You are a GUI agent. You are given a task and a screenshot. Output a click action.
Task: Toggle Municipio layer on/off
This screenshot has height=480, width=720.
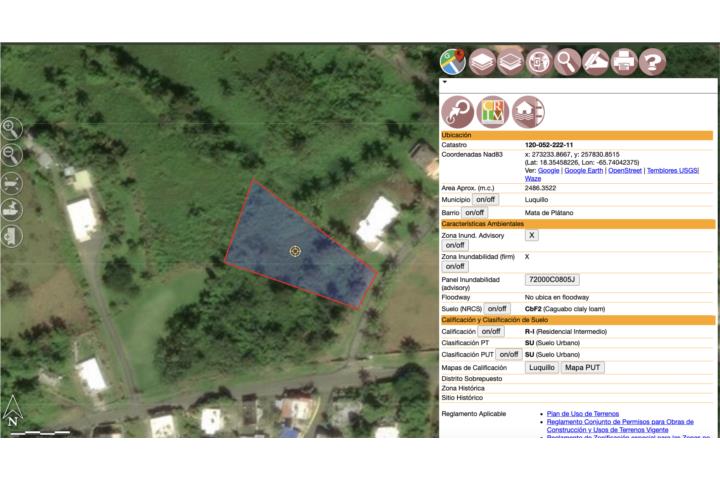tap(486, 200)
